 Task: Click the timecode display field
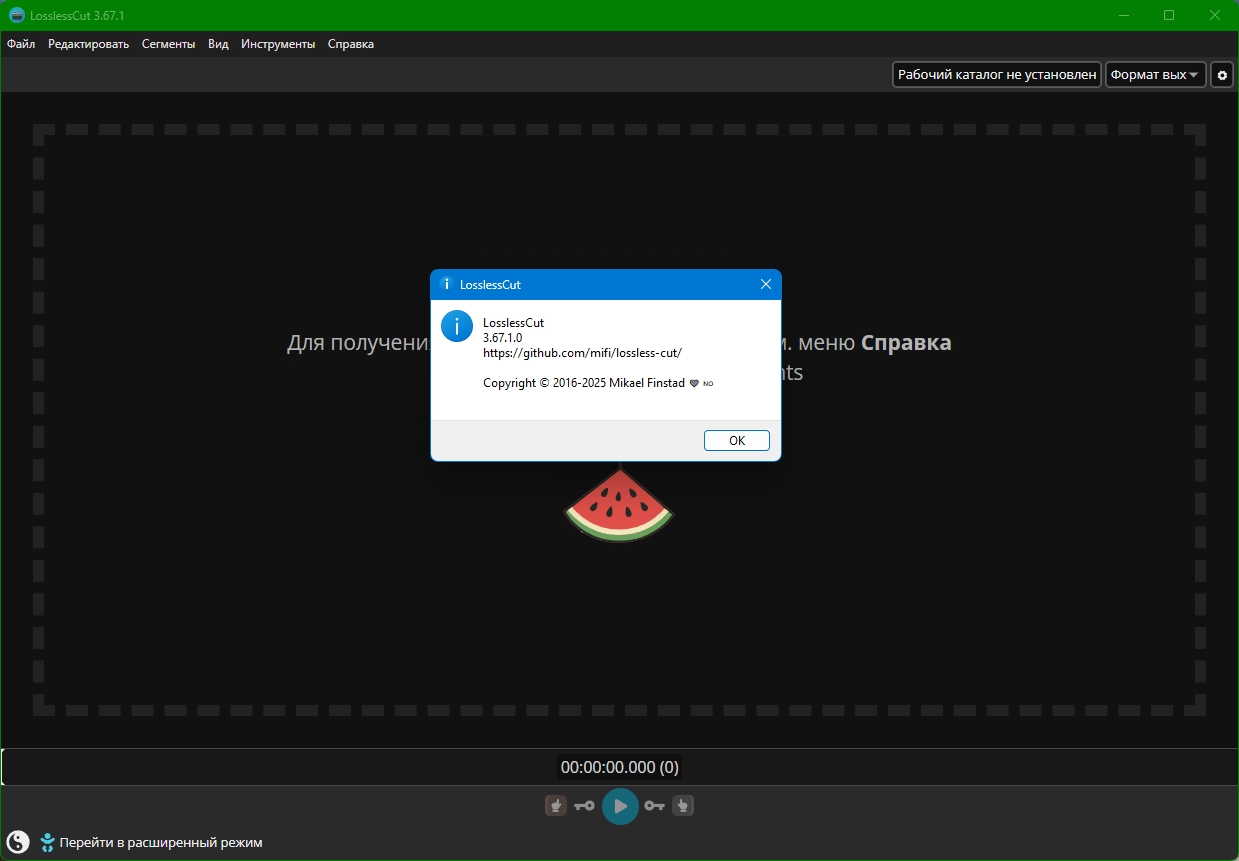[x=620, y=767]
